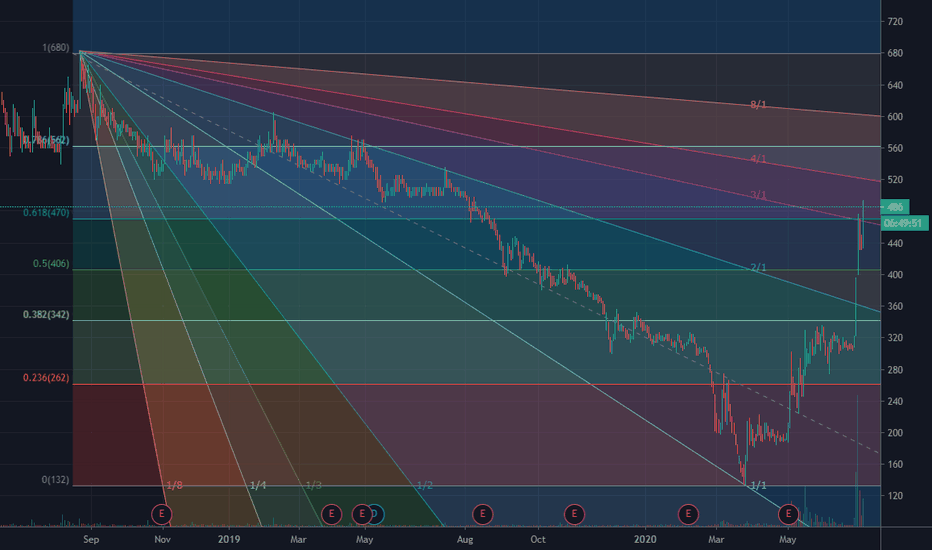932x550 pixels.
Task: Click the 2/1 Gann fan label
Action: (x=758, y=268)
